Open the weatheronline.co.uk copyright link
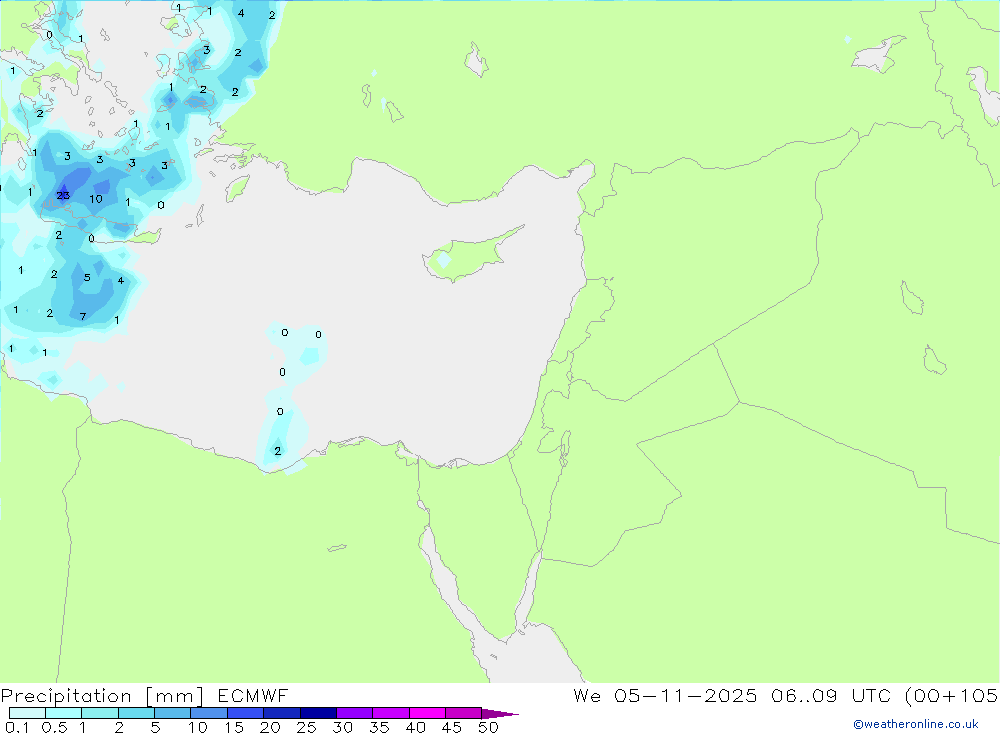This screenshot has height=733, width=1000. (915, 724)
